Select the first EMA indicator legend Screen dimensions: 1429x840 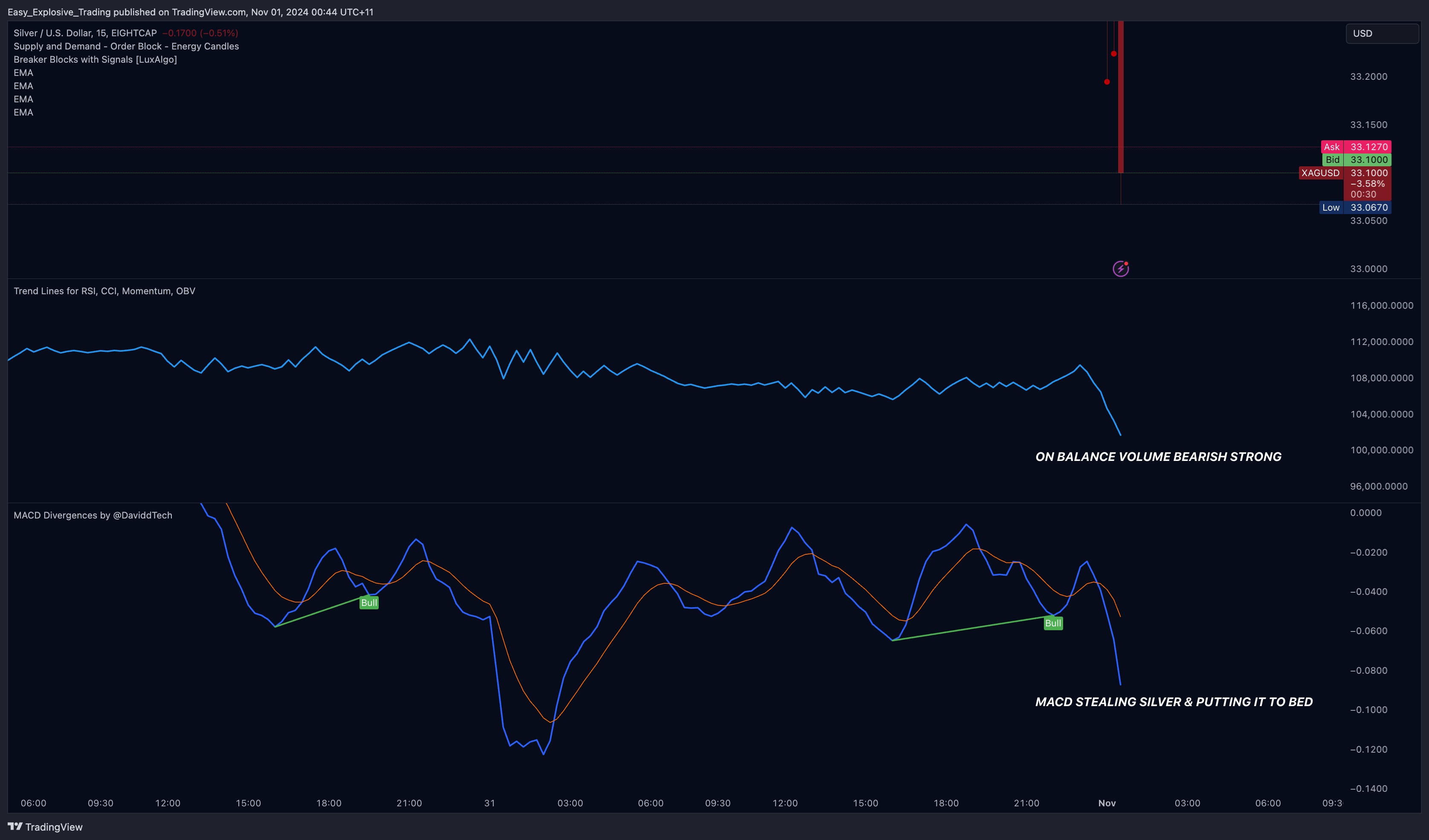coord(23,72)
